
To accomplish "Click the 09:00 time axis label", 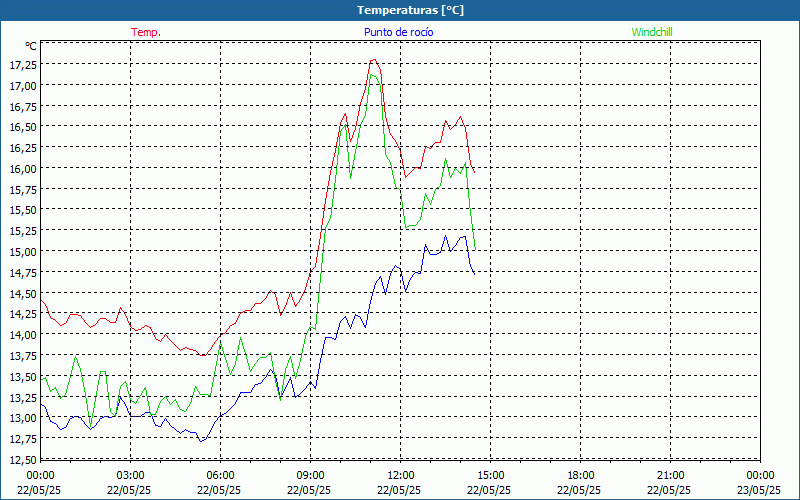I will coord(310,476).
